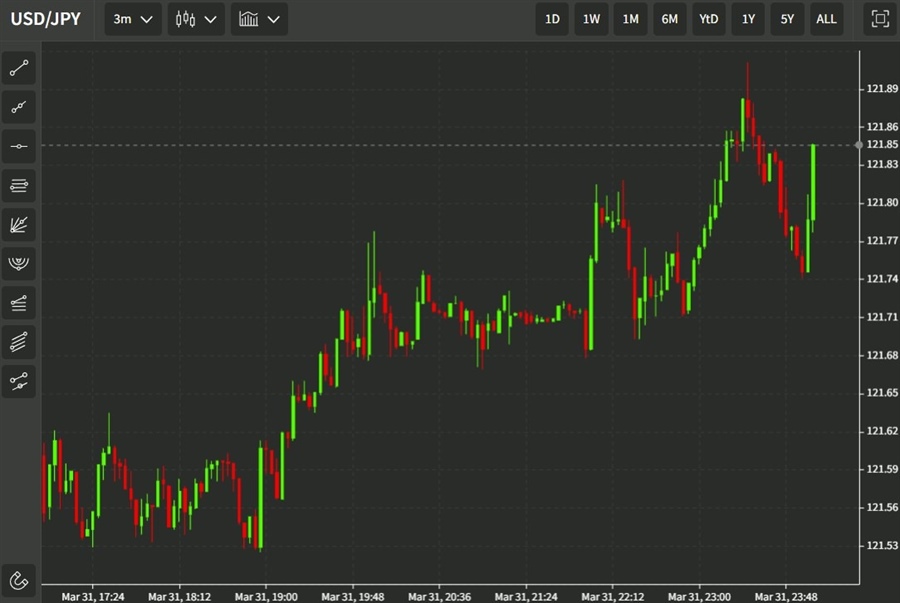Click the Mar 31, 23:48 time label

786,597
